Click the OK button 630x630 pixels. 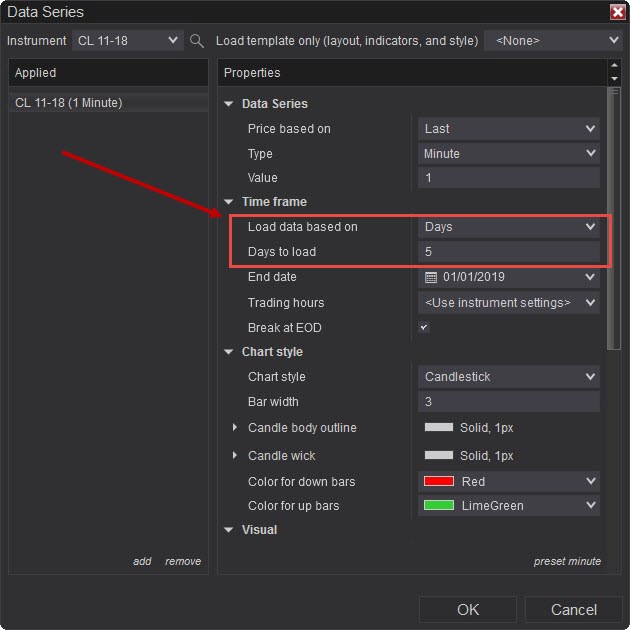[x=468, y=610]
